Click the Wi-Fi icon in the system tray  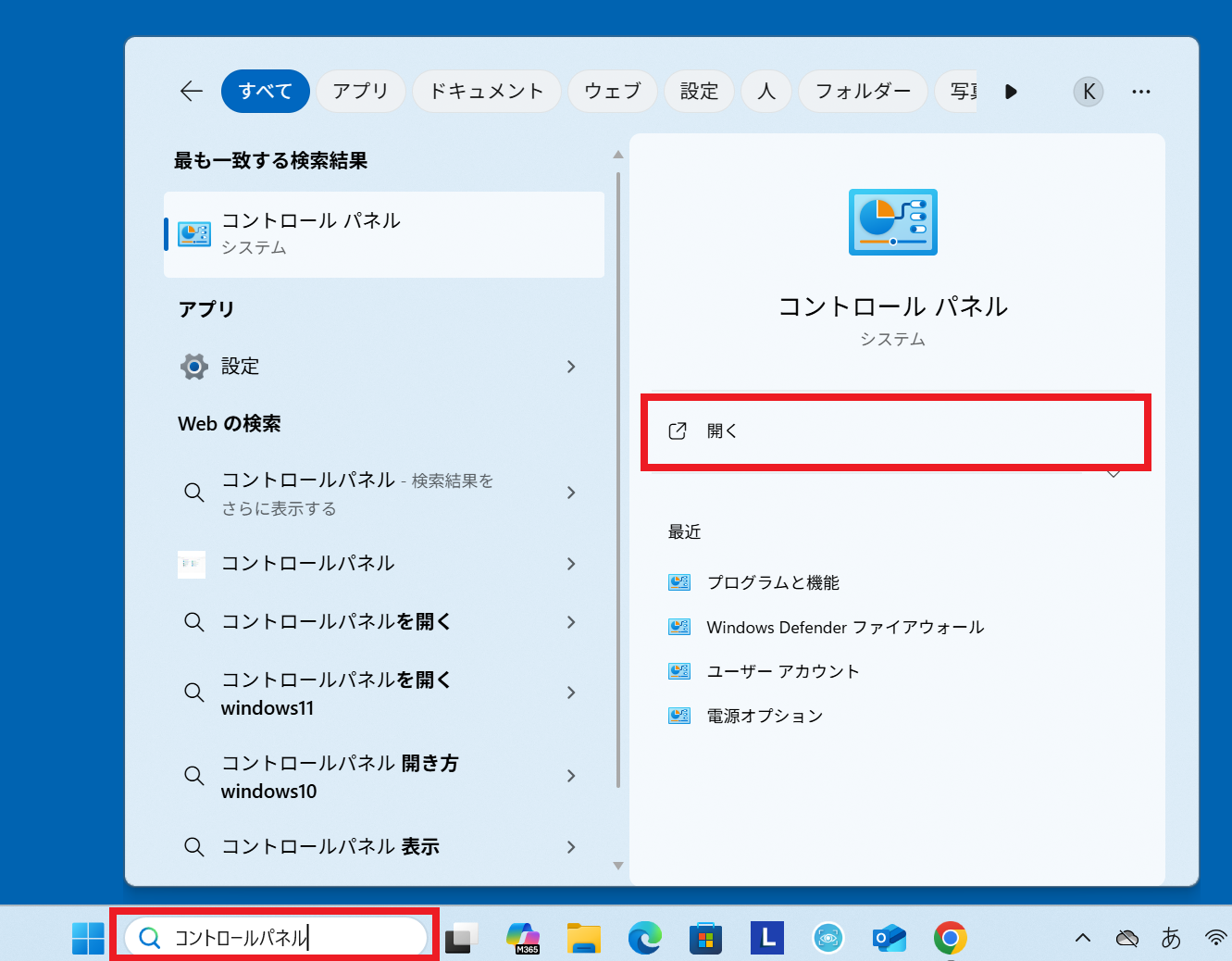coord(1215,937)
